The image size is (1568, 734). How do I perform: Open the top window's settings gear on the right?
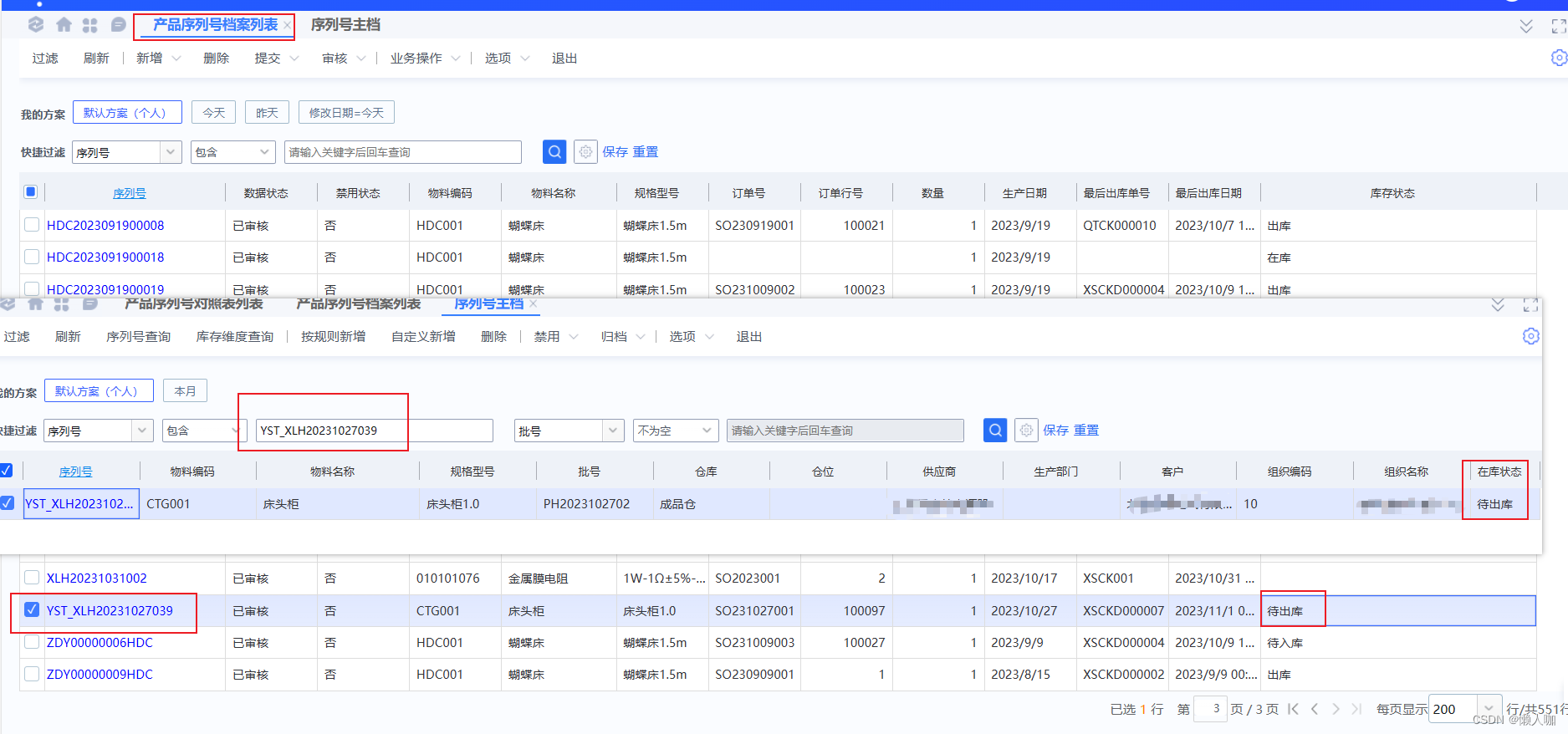tap(1559, 58)
